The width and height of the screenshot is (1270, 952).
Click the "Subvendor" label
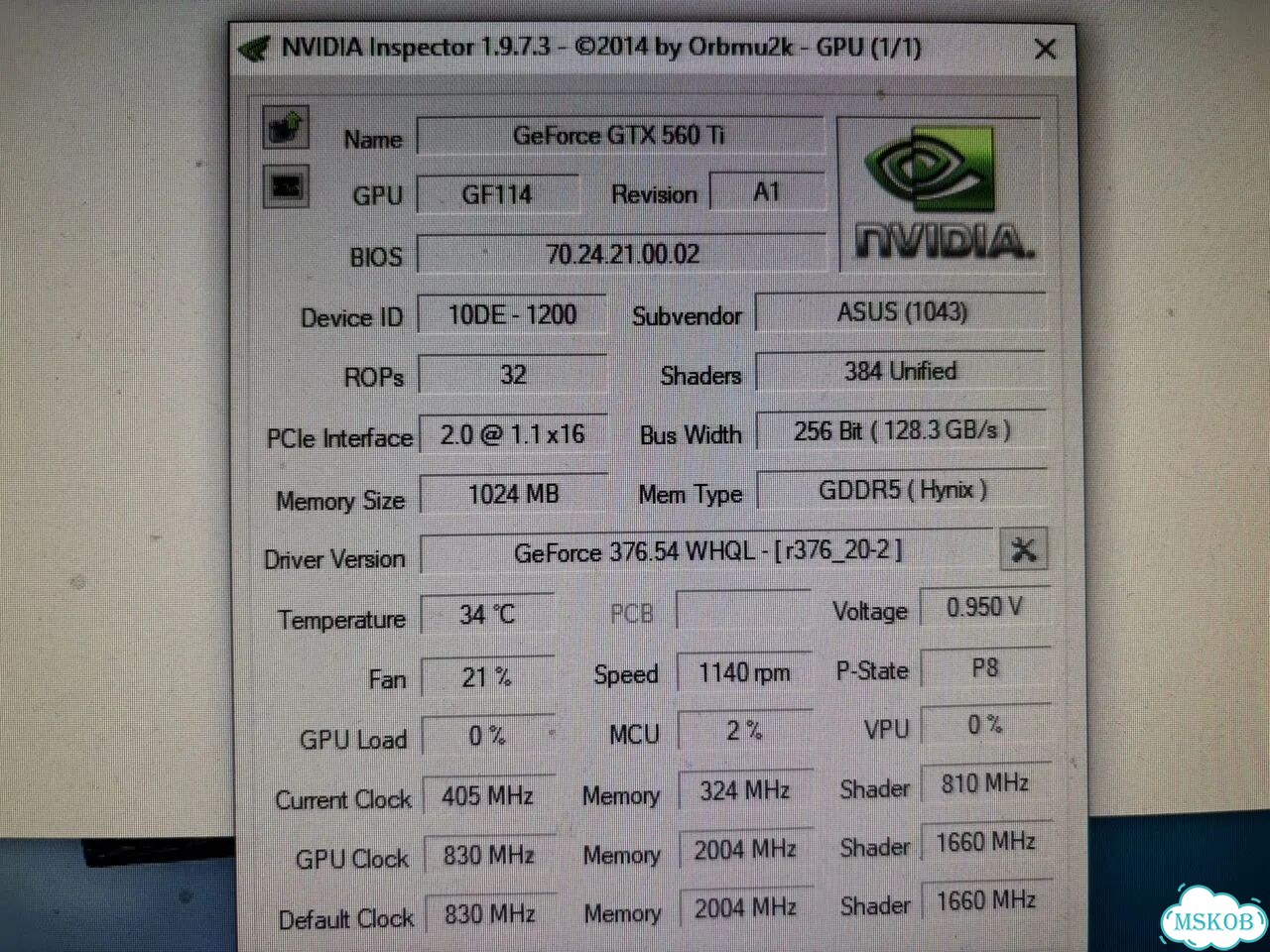tap(687, 316)
